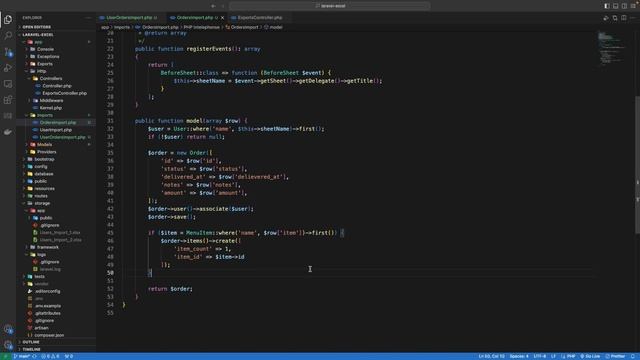Click the minimap code preview
The image size is (640, 360).
pyautogui.click(x=611, y=48)
